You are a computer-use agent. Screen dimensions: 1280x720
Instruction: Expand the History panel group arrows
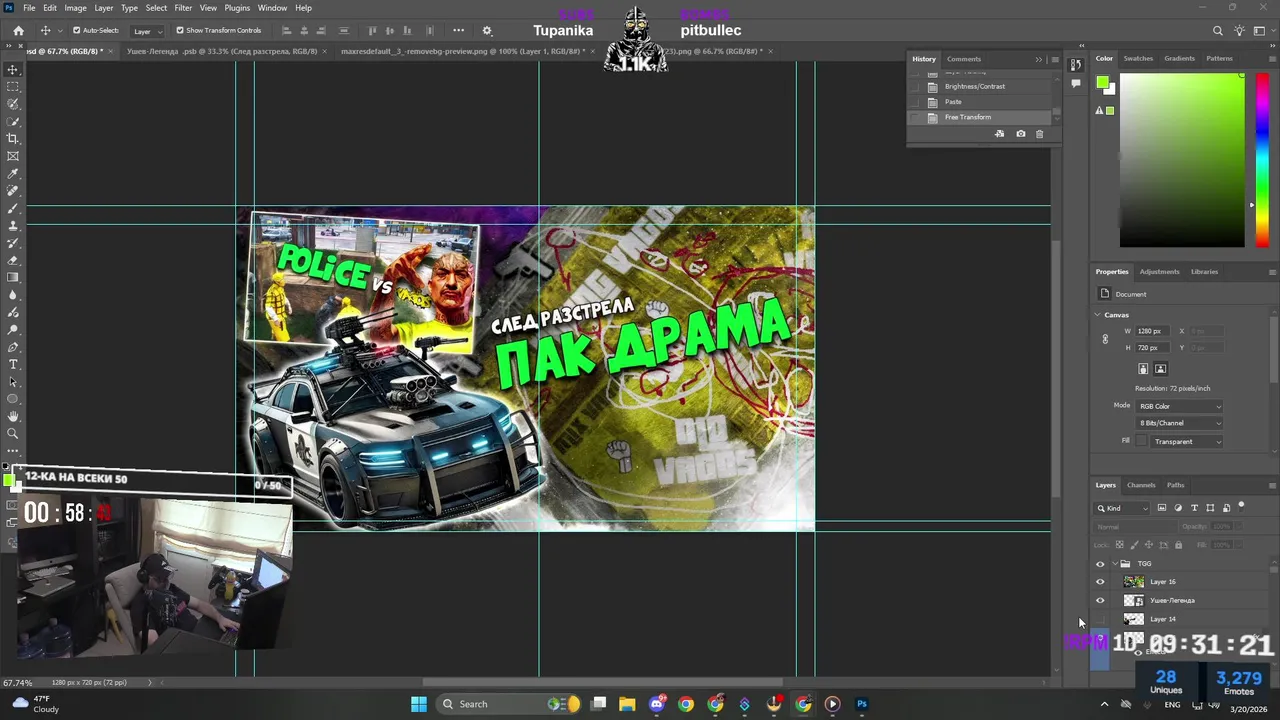click(1038, 59)
